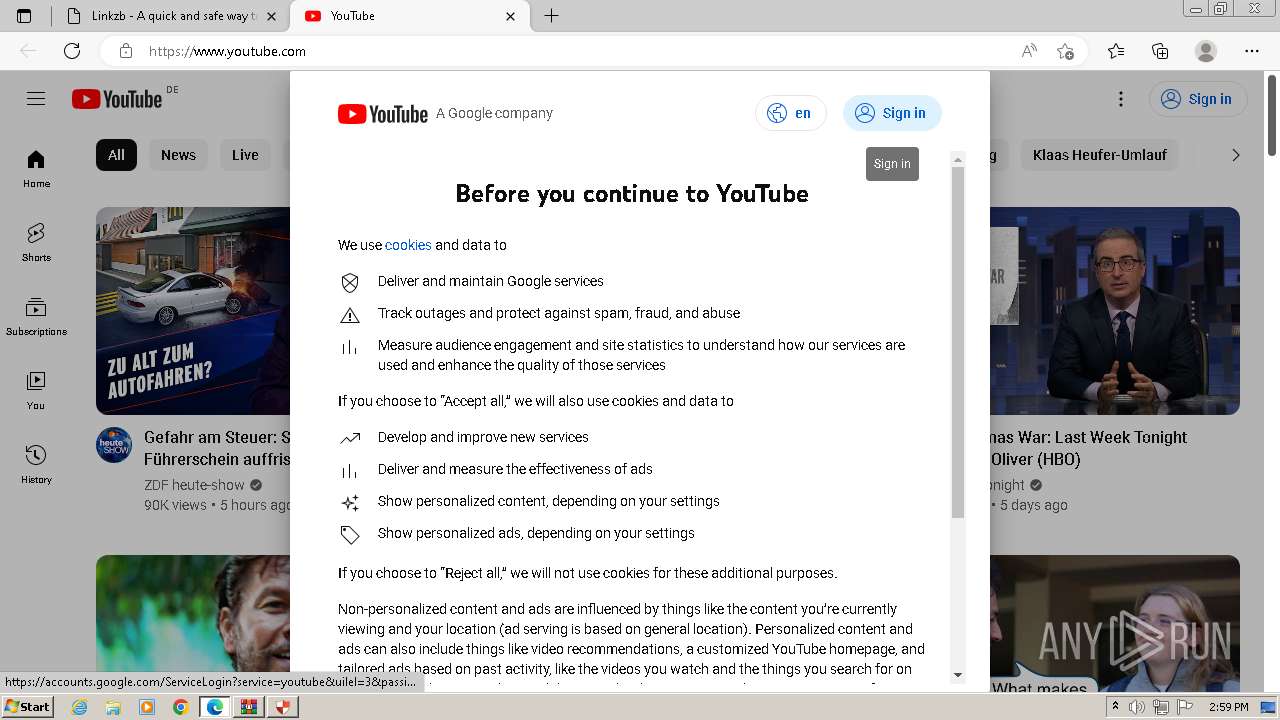Go to YouTube Home in sidebar
Screen dimensions: 1280x720
36,169
